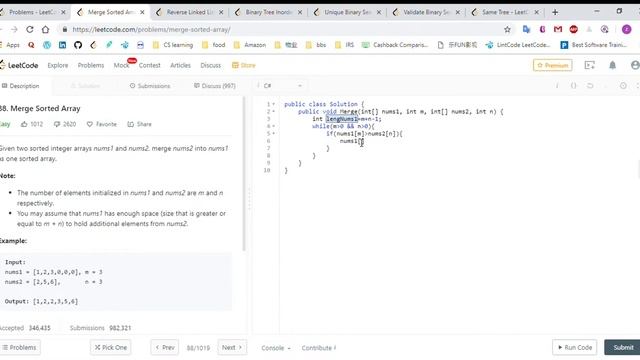Like the problem with thumbs-up 1012
Image resolution: width=640 pixels, height=360 pixels.
pos(32,124)
